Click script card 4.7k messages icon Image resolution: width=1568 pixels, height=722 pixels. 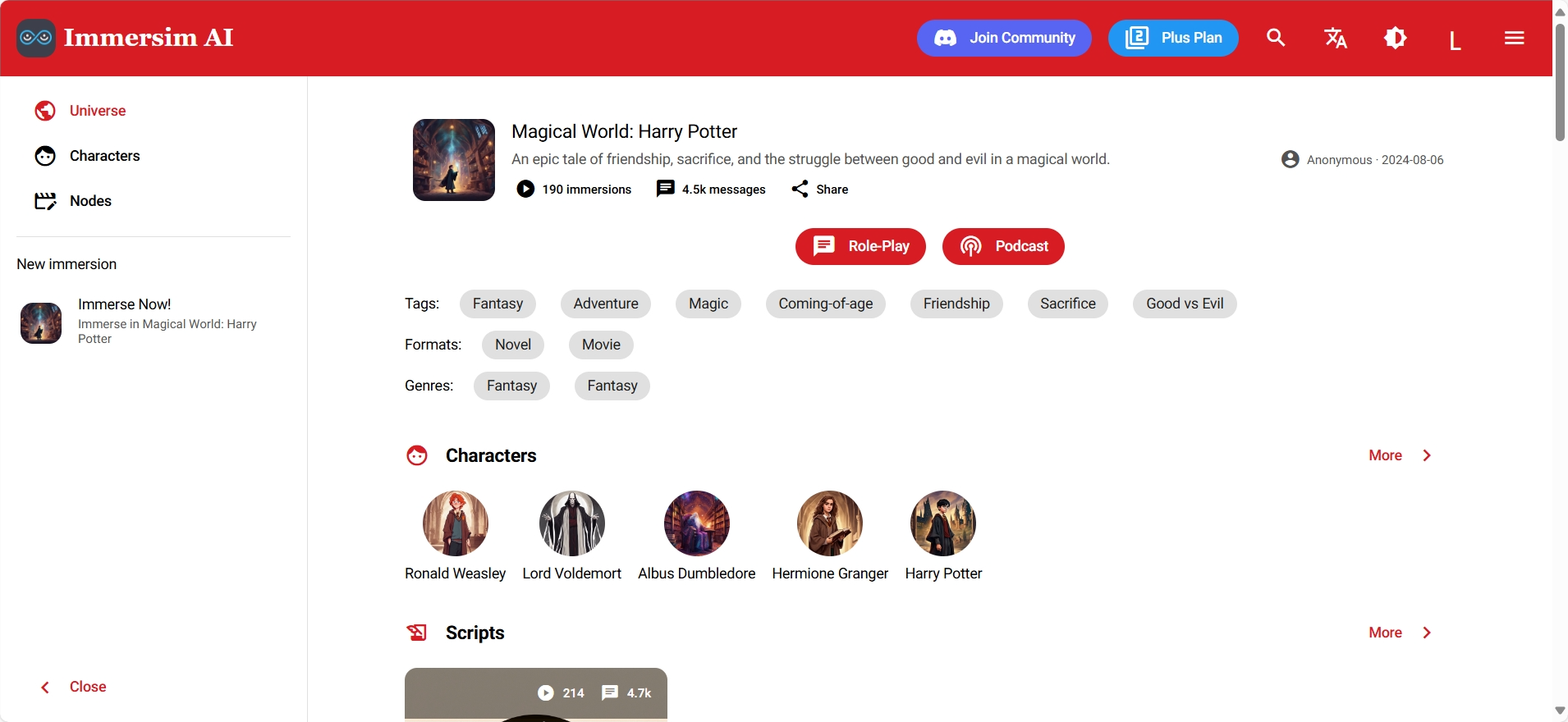[x=610, y=693]
